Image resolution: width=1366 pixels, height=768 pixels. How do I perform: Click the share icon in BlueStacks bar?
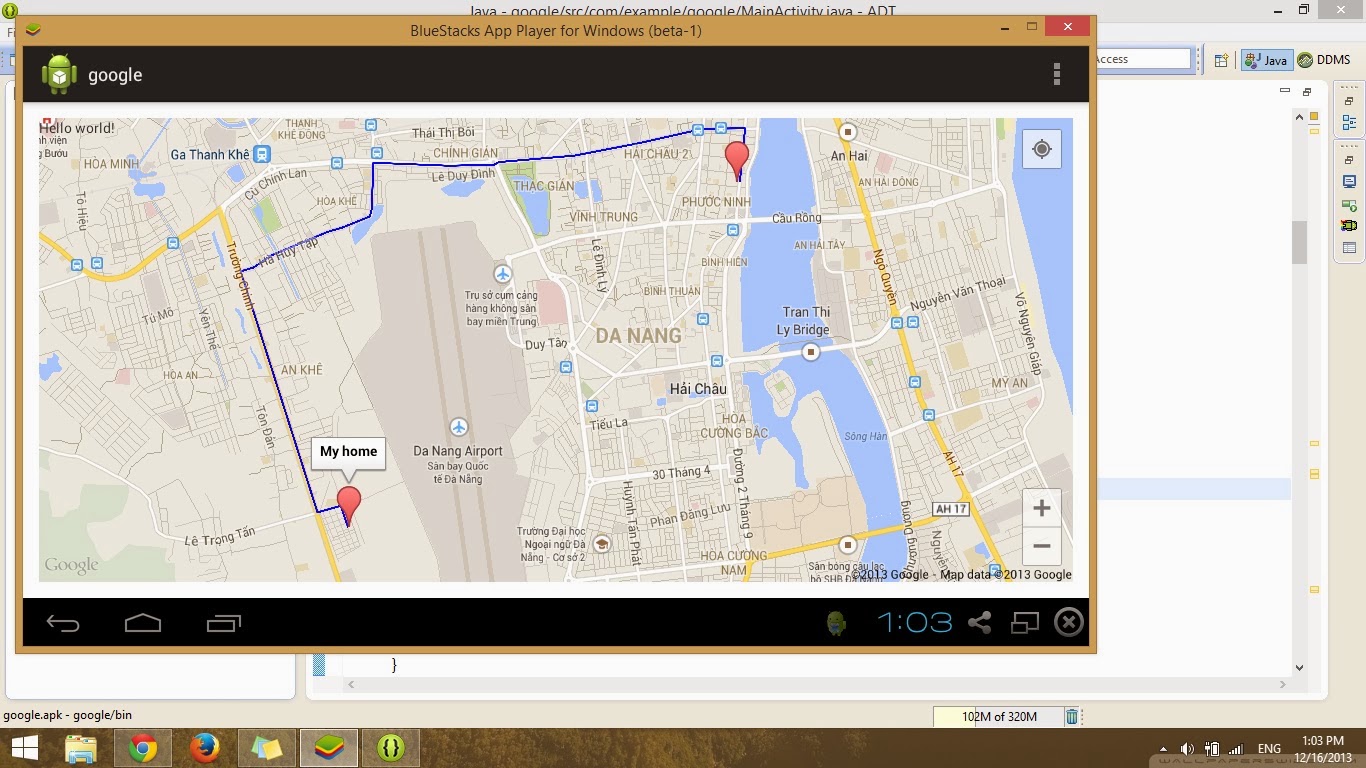[979, 623]
